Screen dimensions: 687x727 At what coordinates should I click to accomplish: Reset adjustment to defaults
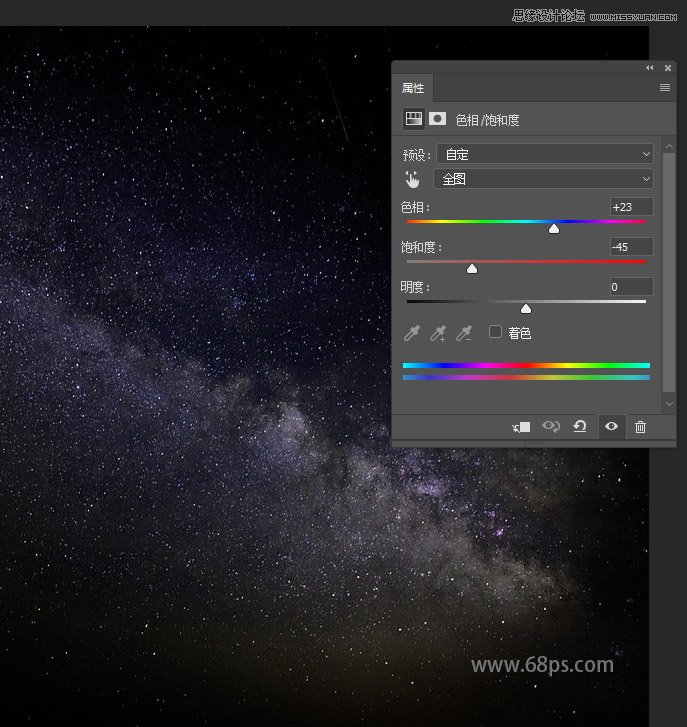pos(580,426)
